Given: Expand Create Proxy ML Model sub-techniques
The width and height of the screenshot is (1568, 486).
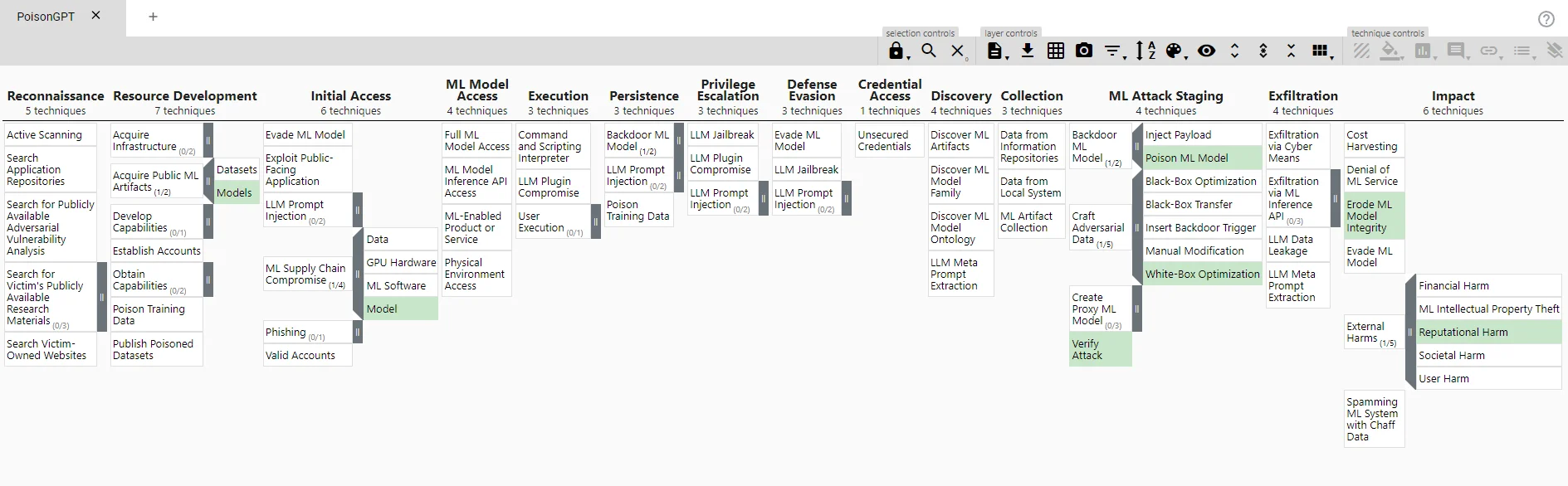Looking at the screenshot, I should (x=1137, y=309).
